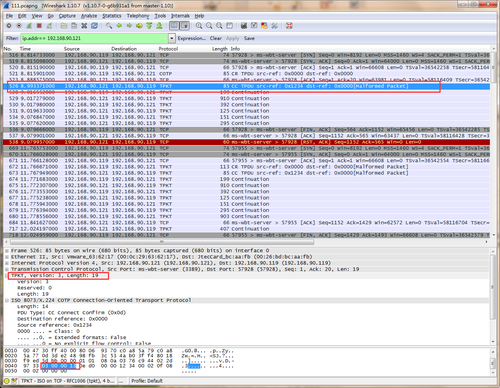This screenshot has height=388, width=500.
Task: Open the File menu
Action: coord(9,16)
